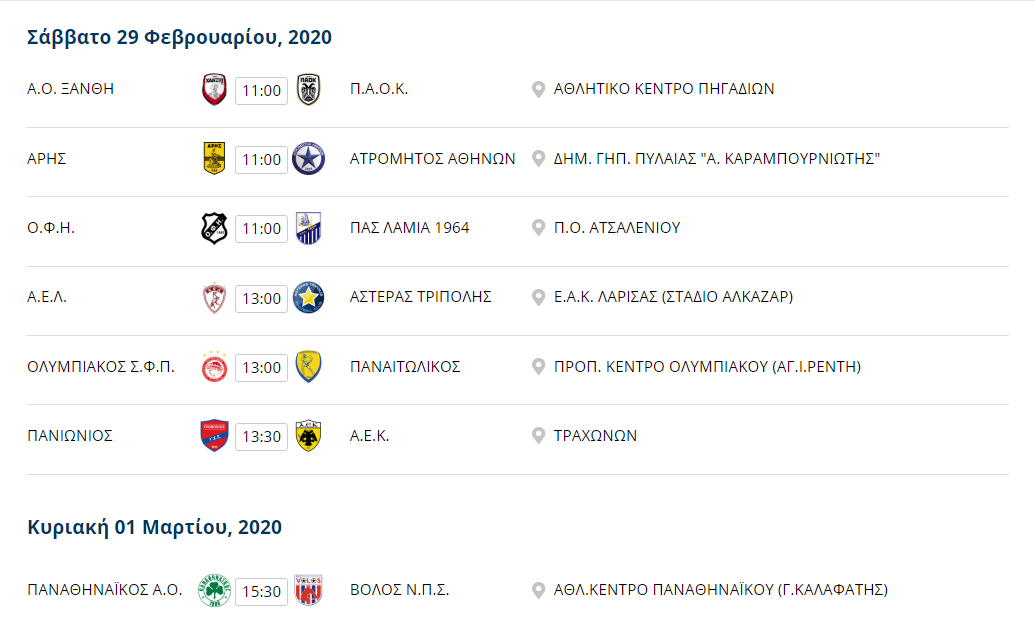Select the Panathinaikos green shamrock logo
This screenshot has width=1035, height=628.
pos(214,590)
